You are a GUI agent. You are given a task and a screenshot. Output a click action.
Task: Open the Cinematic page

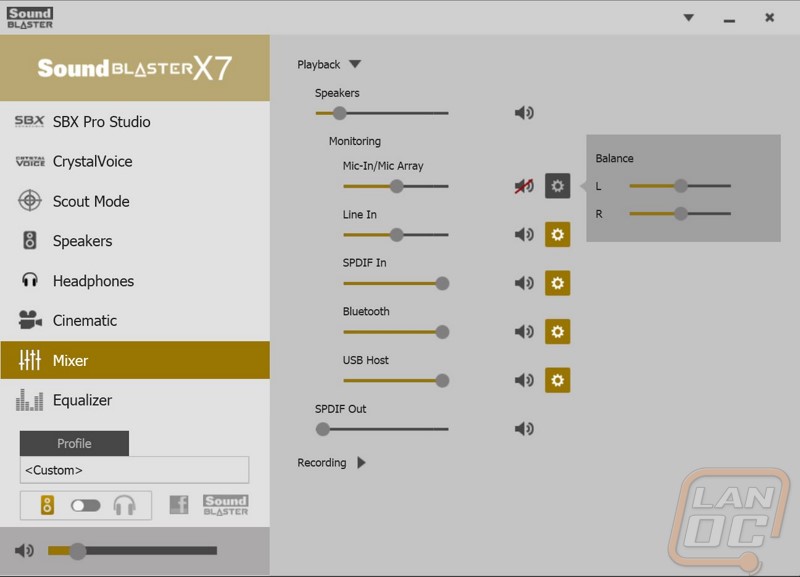135,320
